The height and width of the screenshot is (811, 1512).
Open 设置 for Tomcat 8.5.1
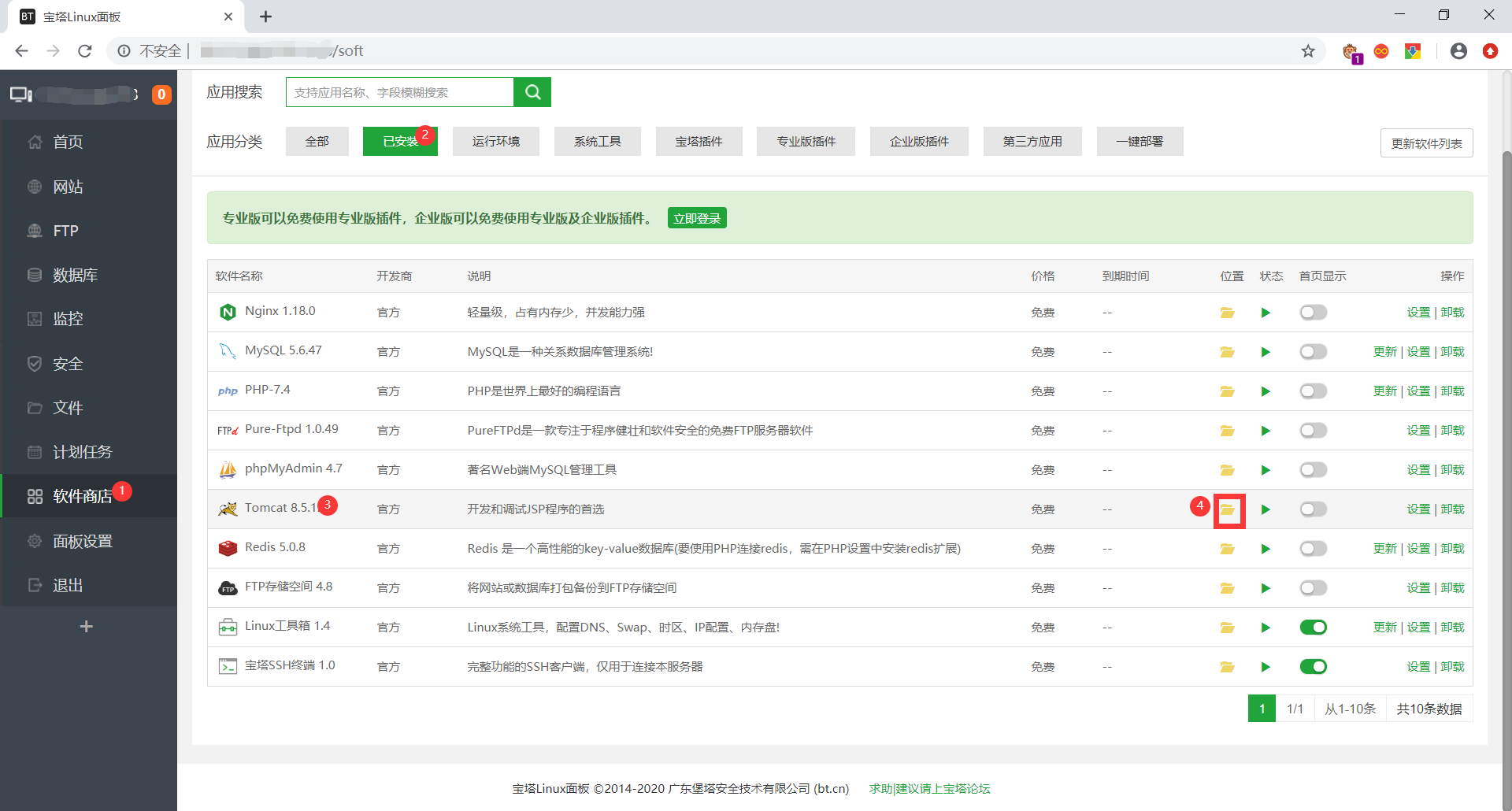point(1418,509)
